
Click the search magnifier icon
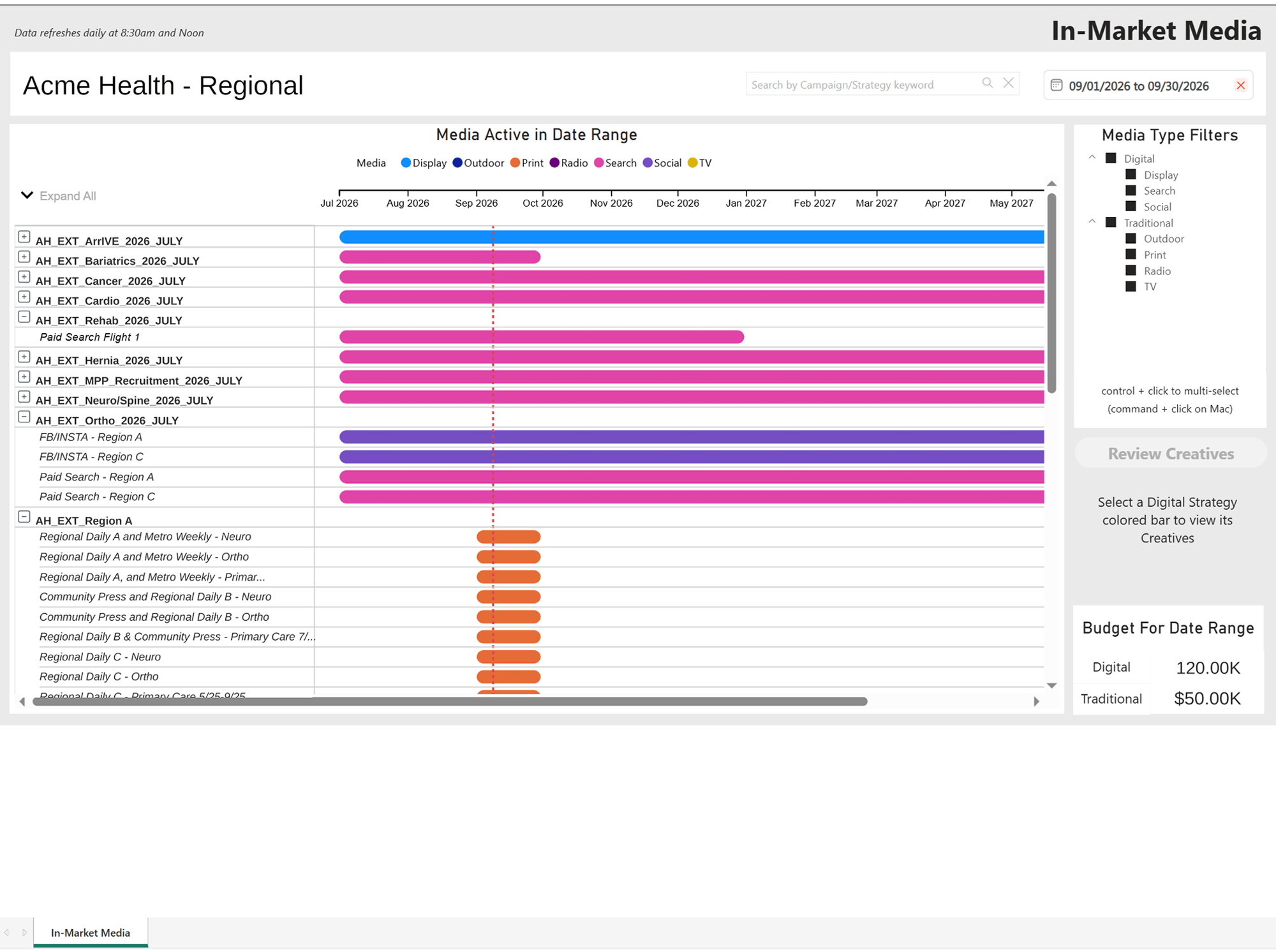(988, 83)
